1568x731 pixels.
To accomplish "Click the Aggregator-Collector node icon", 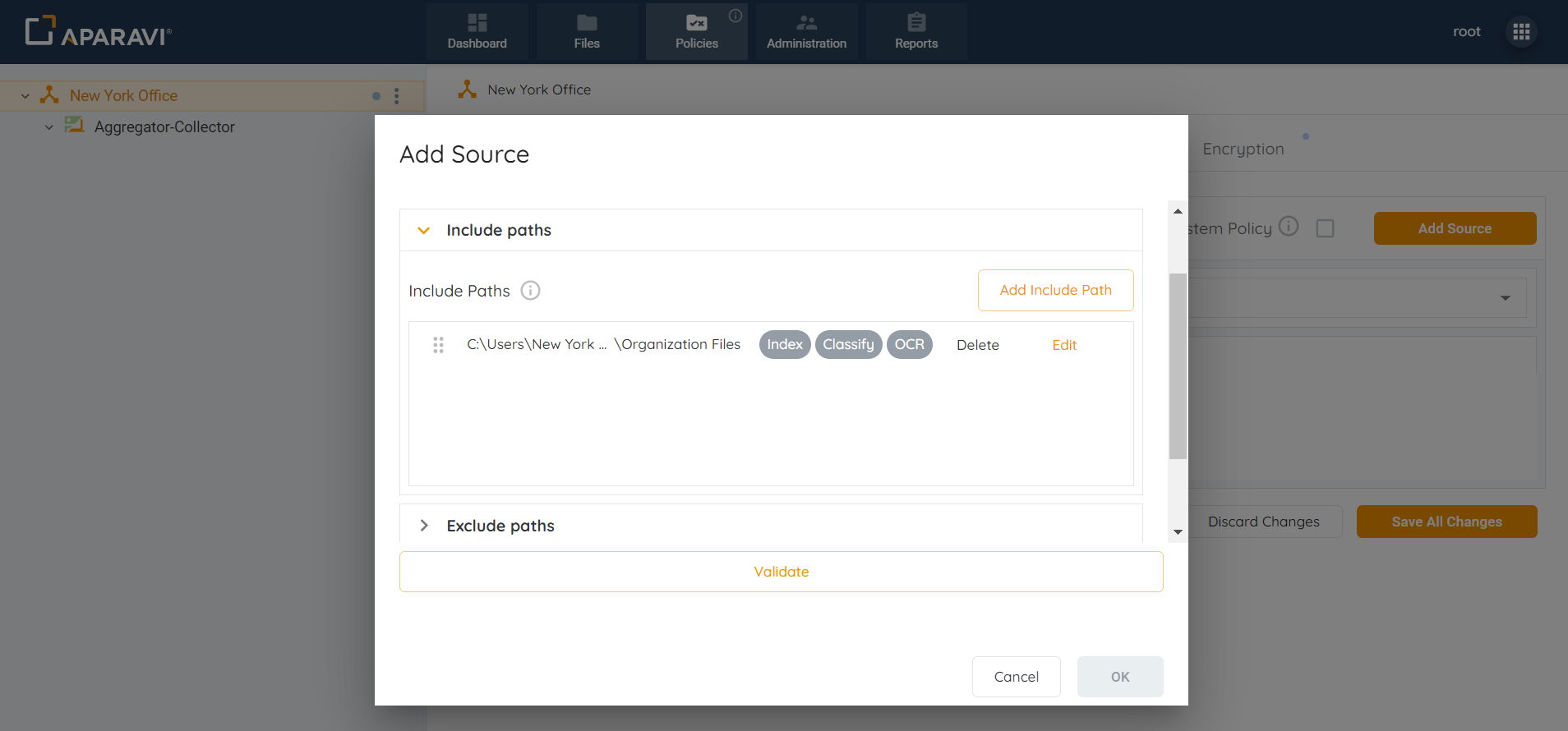I will 75,126.
